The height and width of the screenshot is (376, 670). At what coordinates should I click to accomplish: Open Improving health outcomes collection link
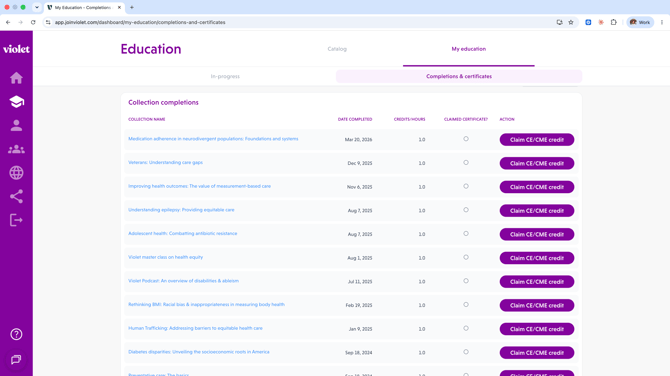(x=200, y=186)
